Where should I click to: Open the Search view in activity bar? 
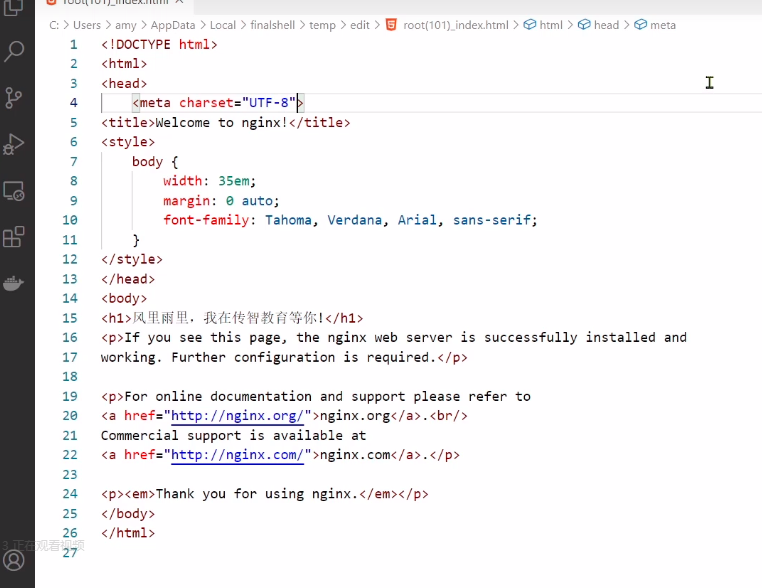[x=14, y=51]
